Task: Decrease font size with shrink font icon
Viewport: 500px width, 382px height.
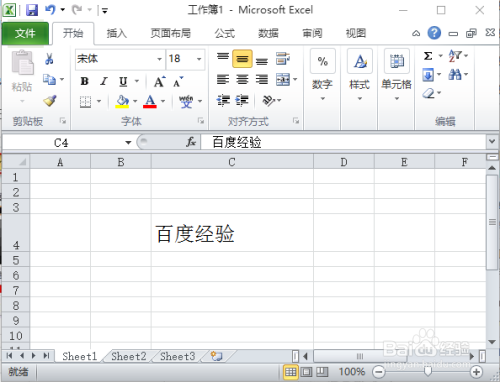Action: click(x=178, y=81)
